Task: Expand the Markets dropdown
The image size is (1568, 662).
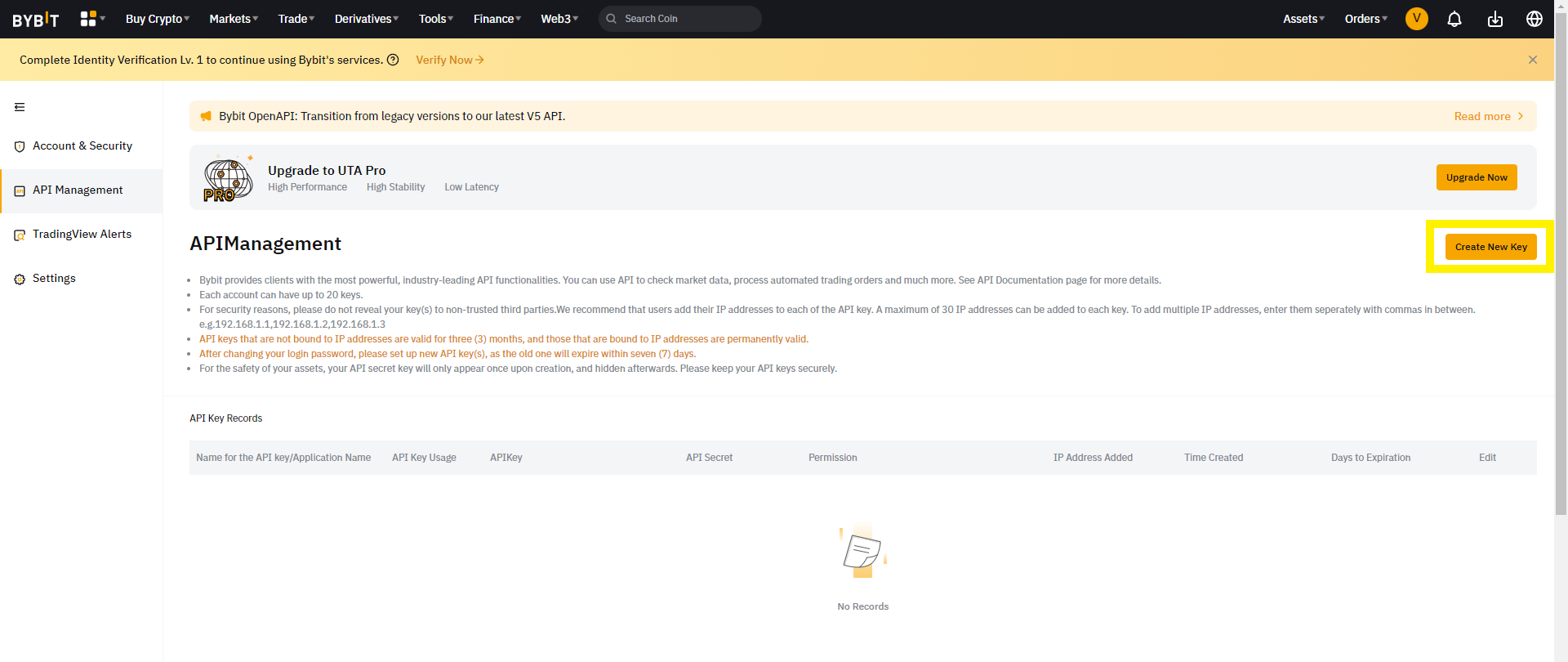Action: pyautogui.click(x=234, y=19)
